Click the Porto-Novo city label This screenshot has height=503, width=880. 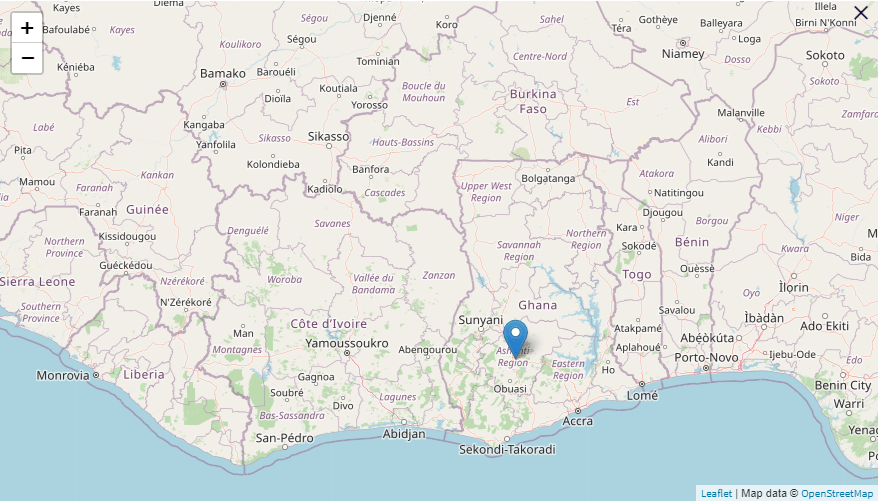(x=706, y=357)
